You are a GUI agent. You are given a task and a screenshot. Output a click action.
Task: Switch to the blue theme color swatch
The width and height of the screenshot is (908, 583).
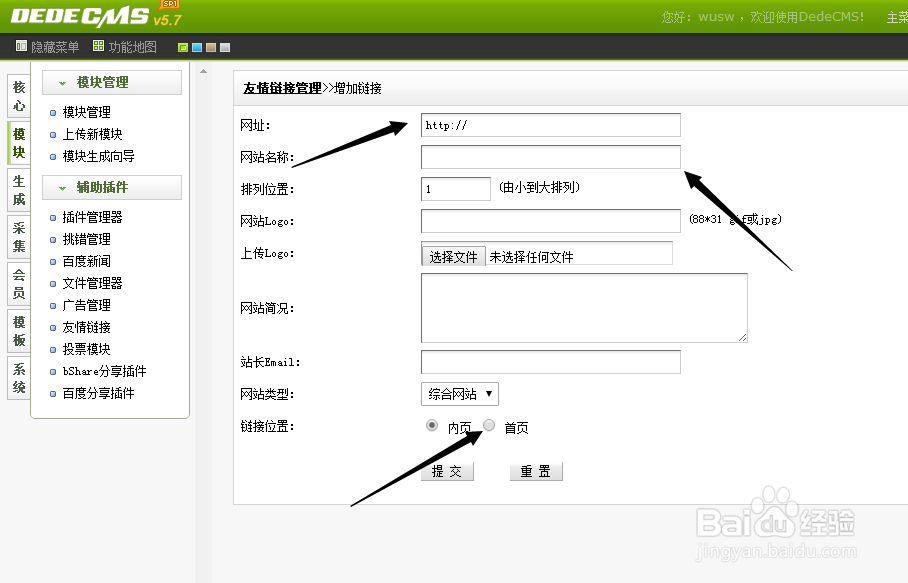click(x=197, y=46)
